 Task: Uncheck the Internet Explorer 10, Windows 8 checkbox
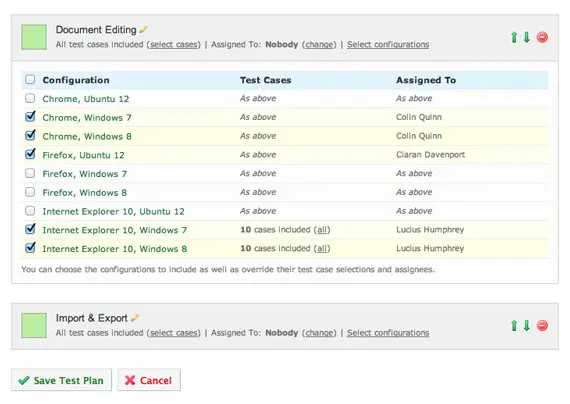30,248
